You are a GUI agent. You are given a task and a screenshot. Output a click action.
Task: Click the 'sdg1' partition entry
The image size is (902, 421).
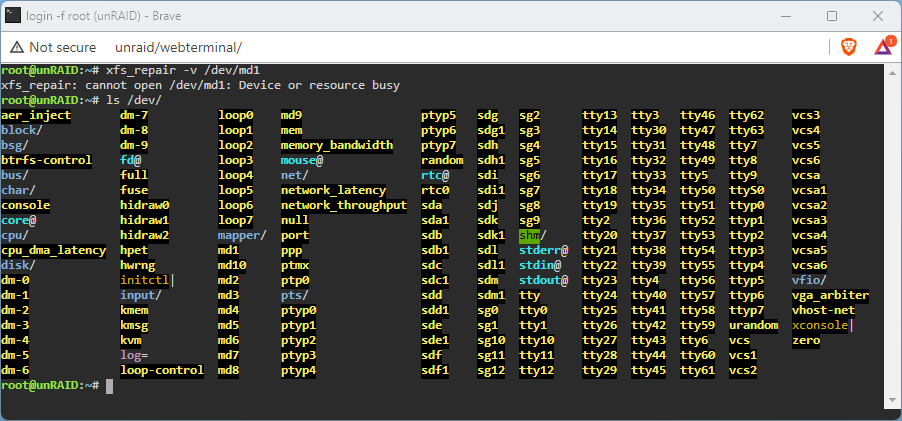click(491, 130)
